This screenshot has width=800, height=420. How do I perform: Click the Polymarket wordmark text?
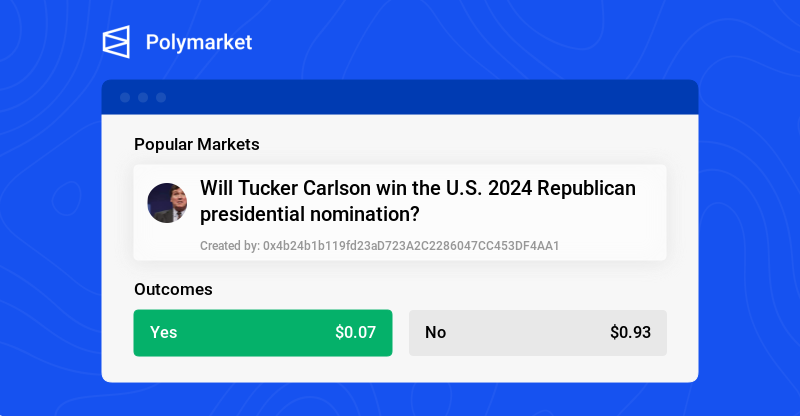[x=199, y=42]
